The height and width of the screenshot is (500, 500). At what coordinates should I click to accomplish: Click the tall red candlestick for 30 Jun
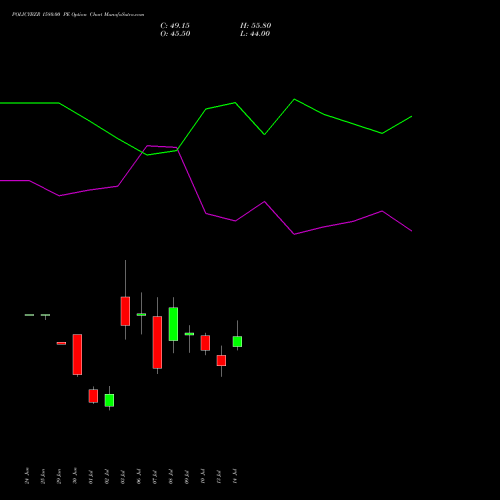click(x=77, y=355)
